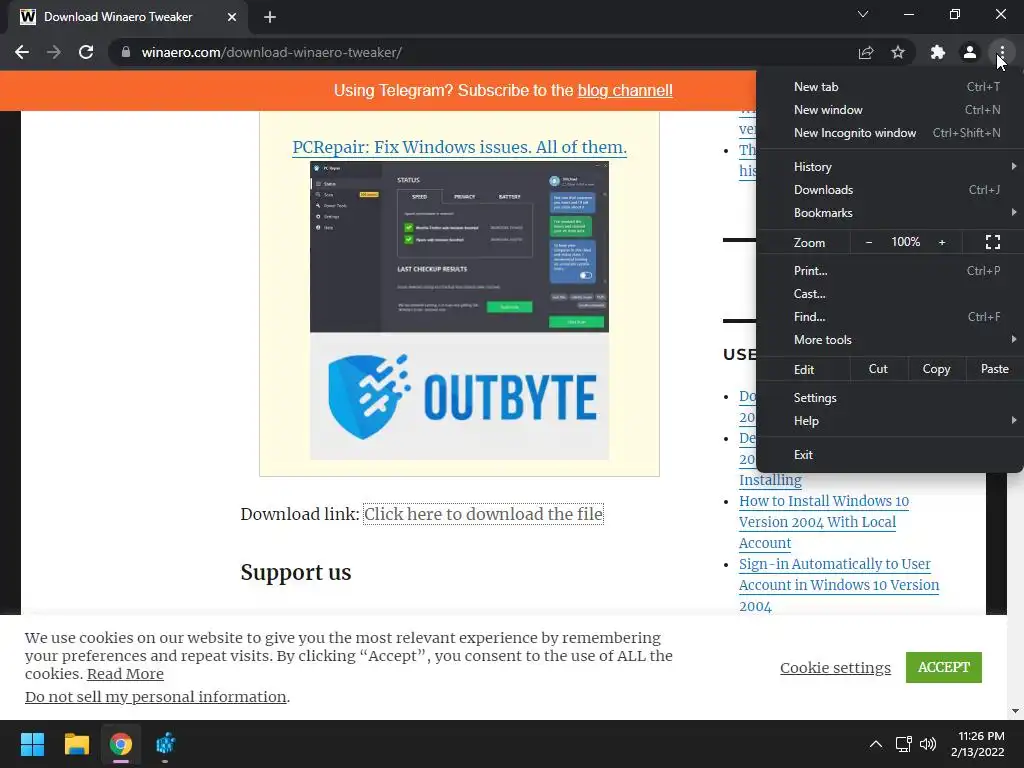Click the address bar URL field
1024x768 pixels.
(x=483, y=52)
